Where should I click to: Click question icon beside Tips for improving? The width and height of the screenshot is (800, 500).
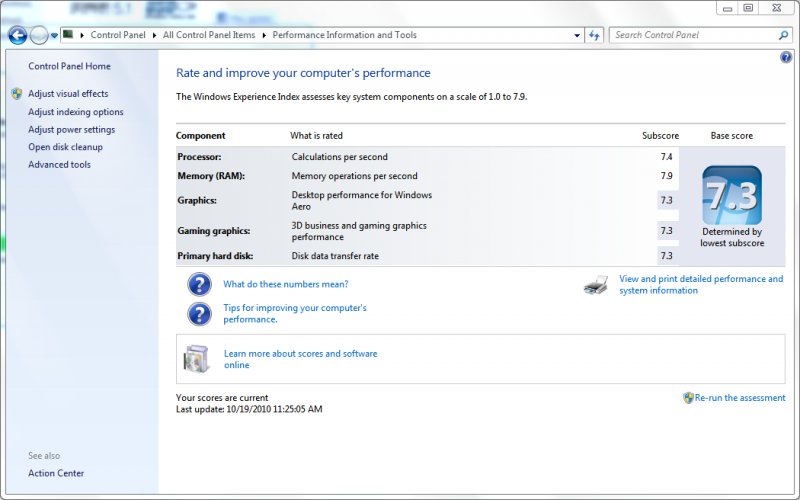(x=199, y=314)
